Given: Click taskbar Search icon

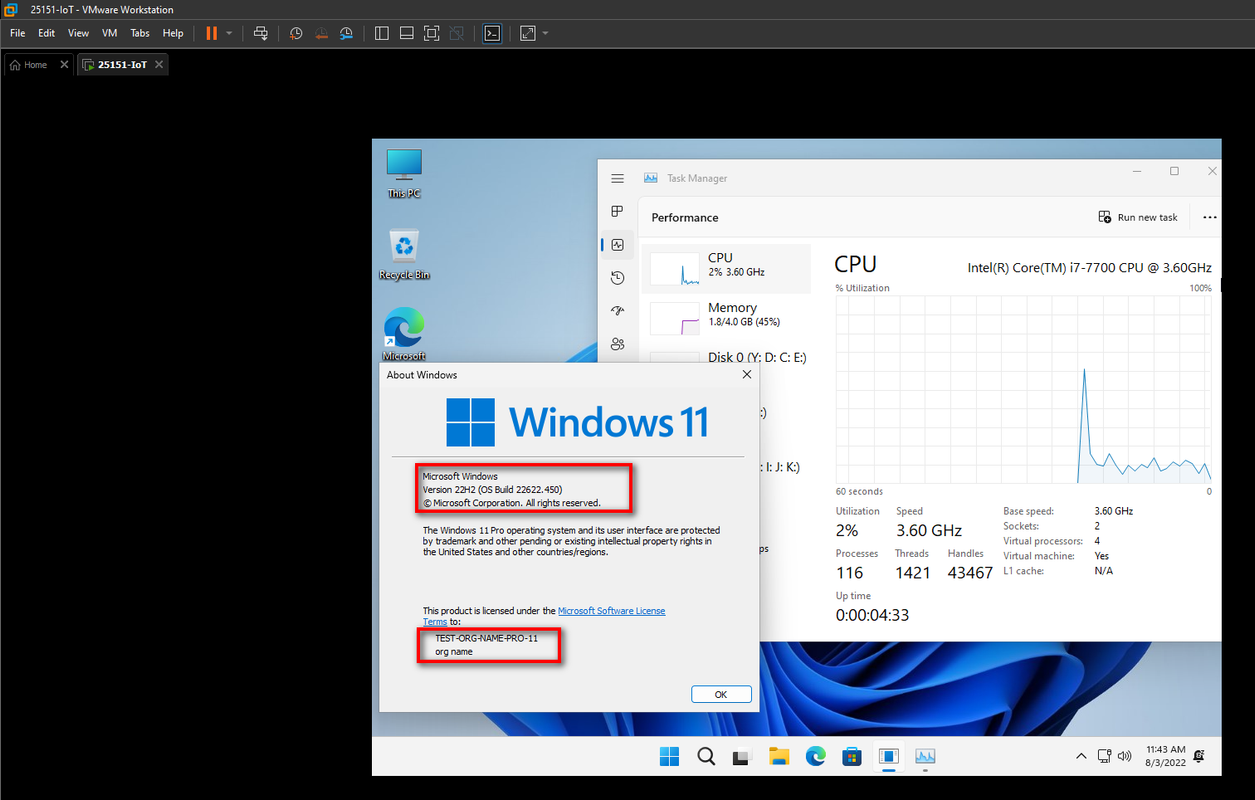Looking at the screenshot, I should [706, 757].
